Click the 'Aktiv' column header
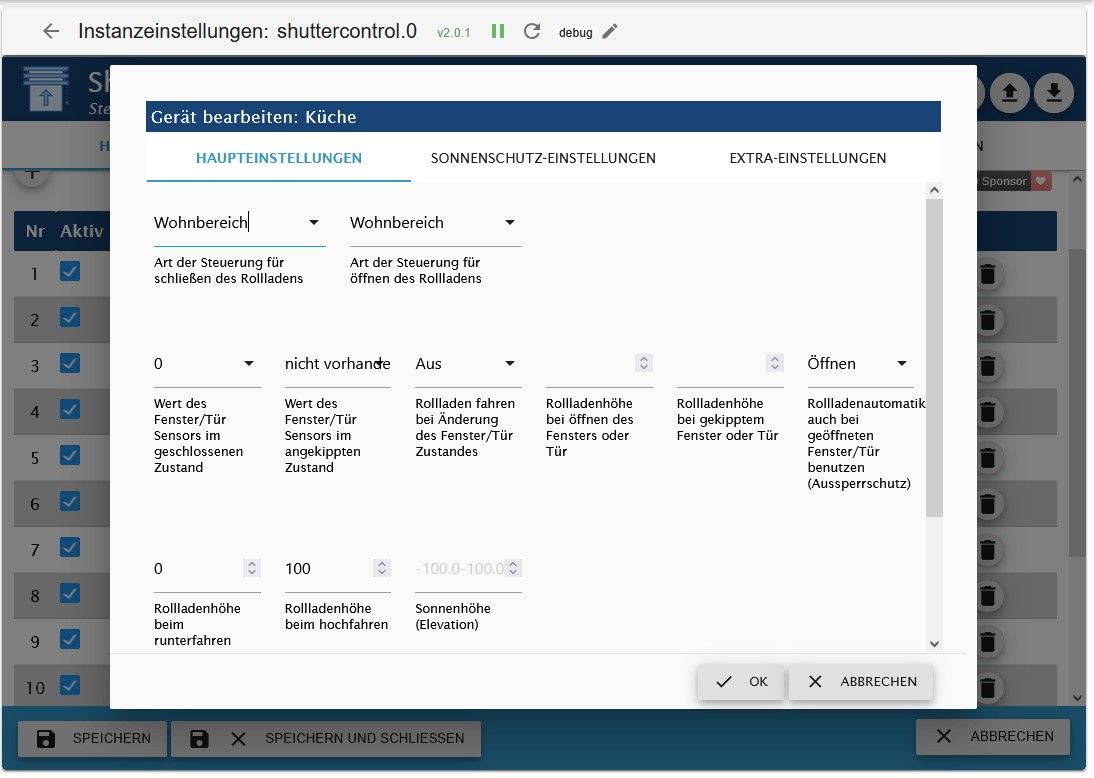The height and width of the screenshot is (778, 1094). coord(82,231)
